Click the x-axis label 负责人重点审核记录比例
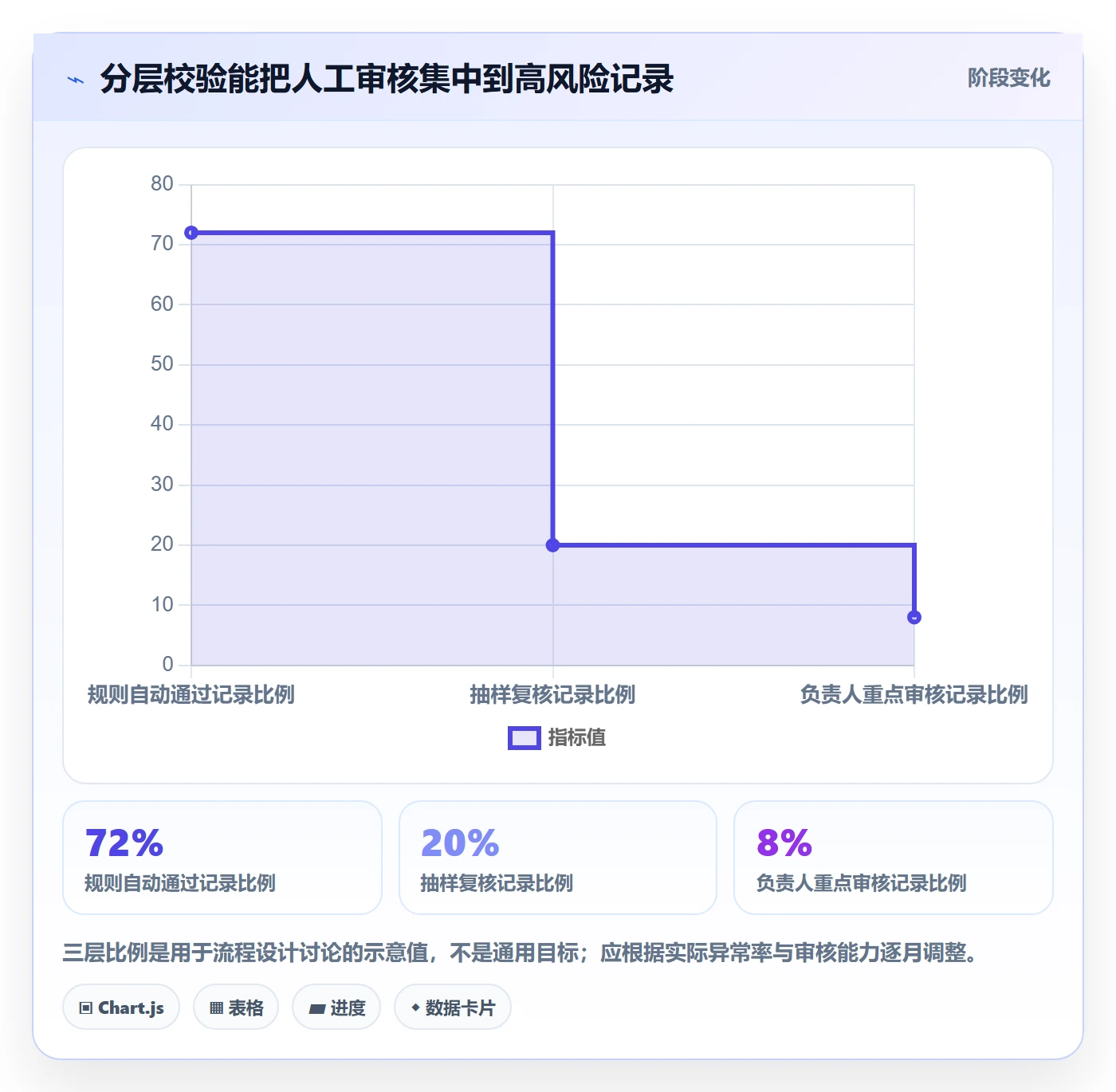Screen dimensions: 1116x1092 coord(914,695)
